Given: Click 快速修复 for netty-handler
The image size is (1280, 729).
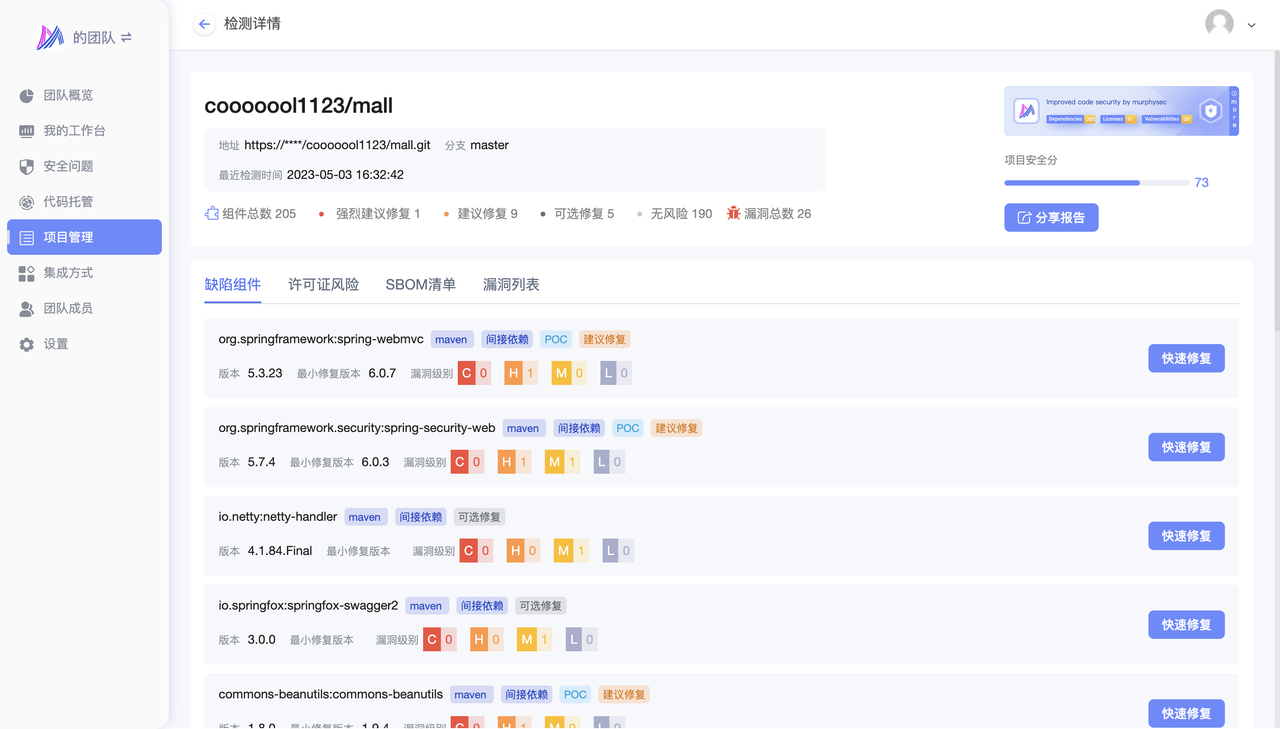Looking at the screenshot, I should click(x=1186, y=536).
